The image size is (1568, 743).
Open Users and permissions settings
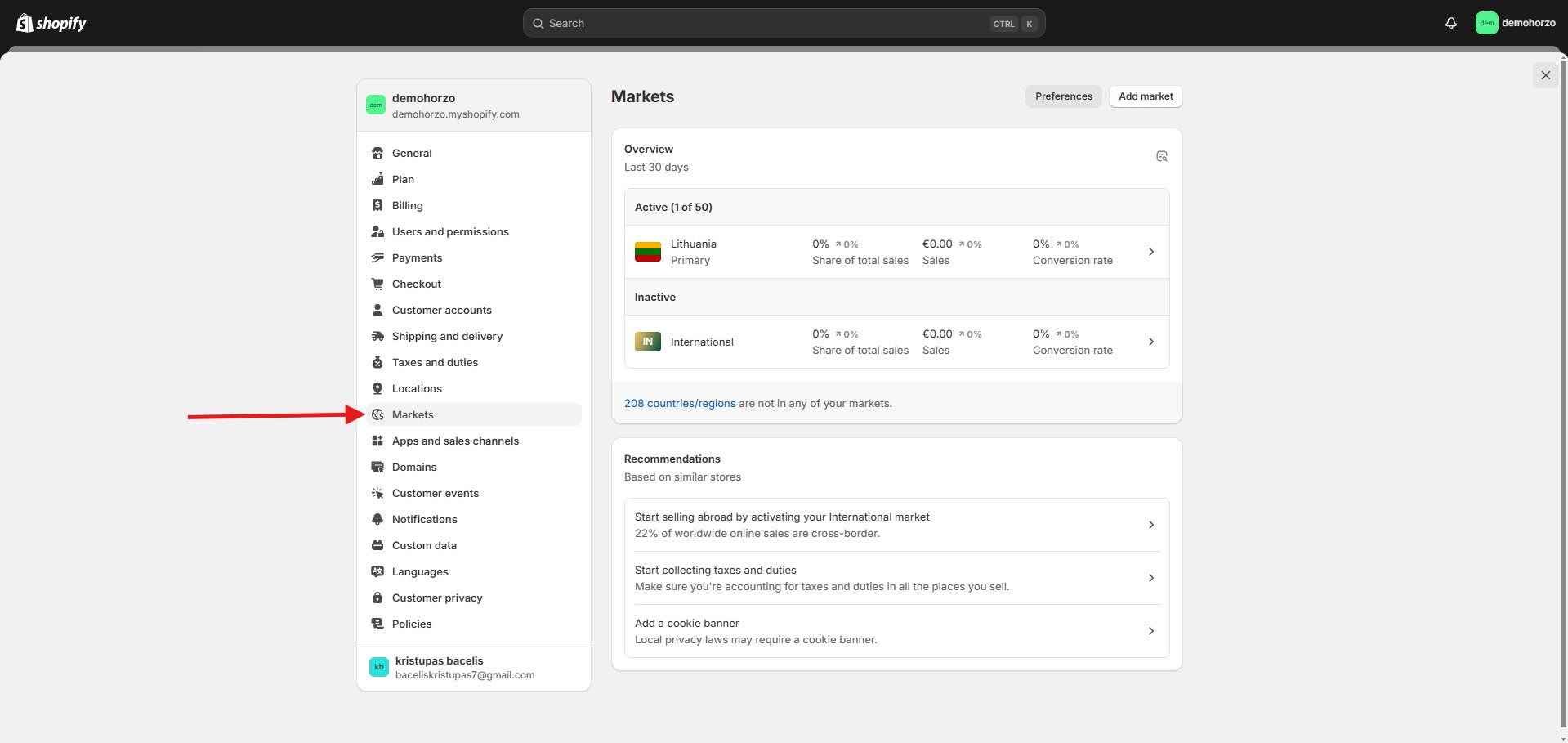(449, 231)
